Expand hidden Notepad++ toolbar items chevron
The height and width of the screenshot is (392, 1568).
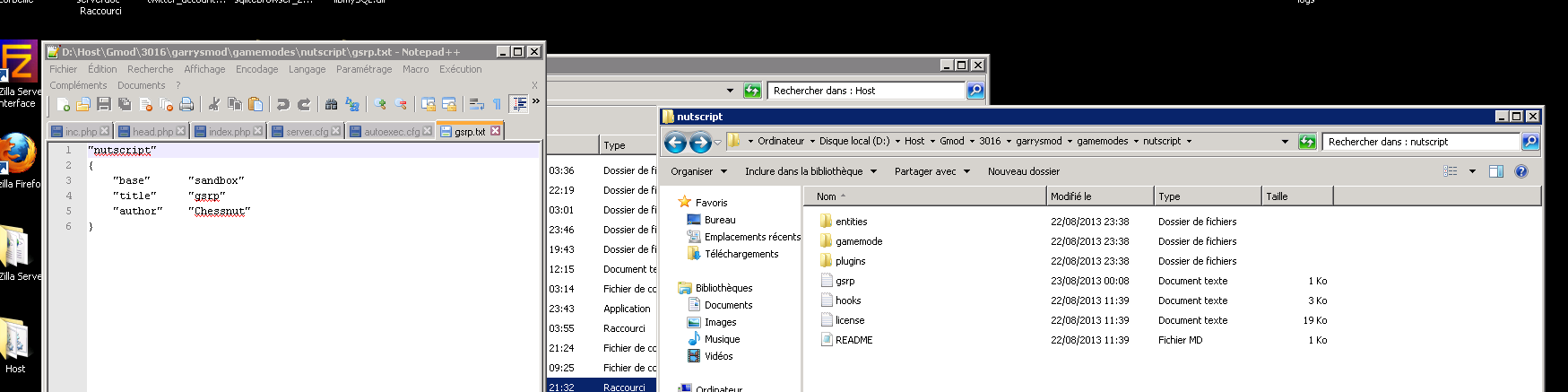click(x=536, y=101)
